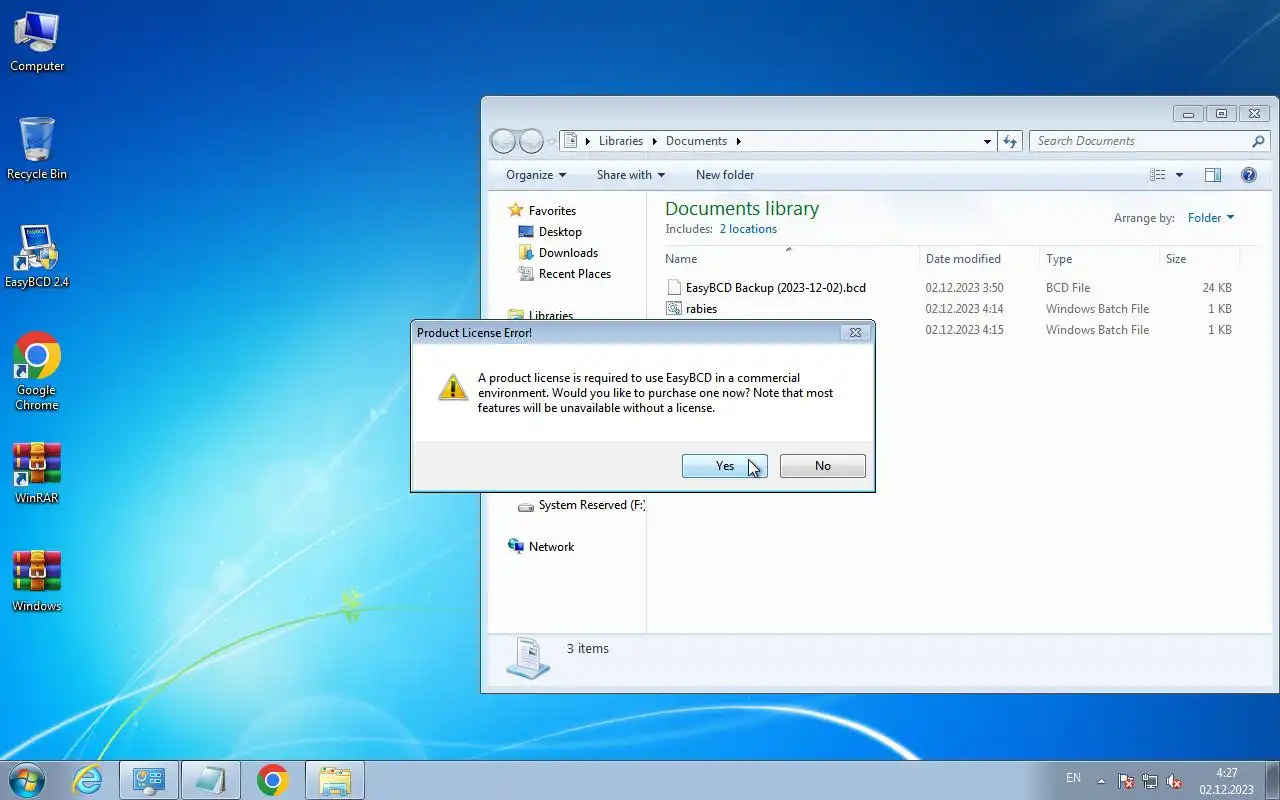
Task: Open the taskbar clock 4:27
Action: pos(1226,781)
